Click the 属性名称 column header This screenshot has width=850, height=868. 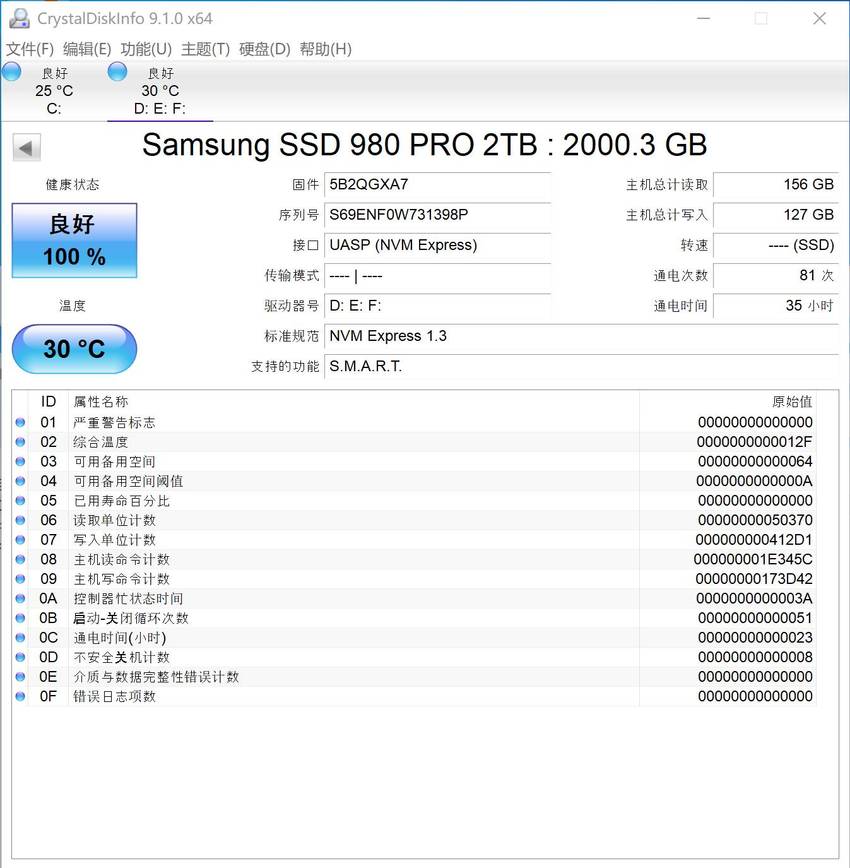coord(354,402)
